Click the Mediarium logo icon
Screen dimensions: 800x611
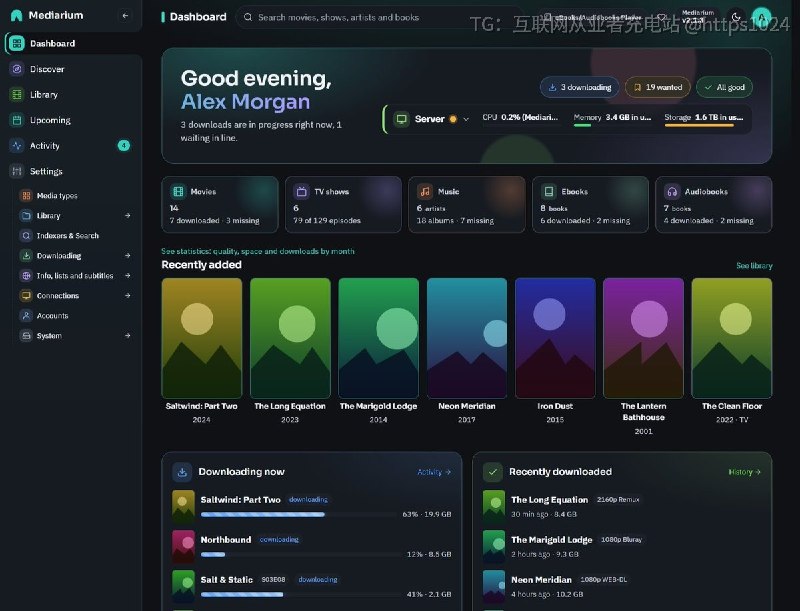[x=16, y=15]
